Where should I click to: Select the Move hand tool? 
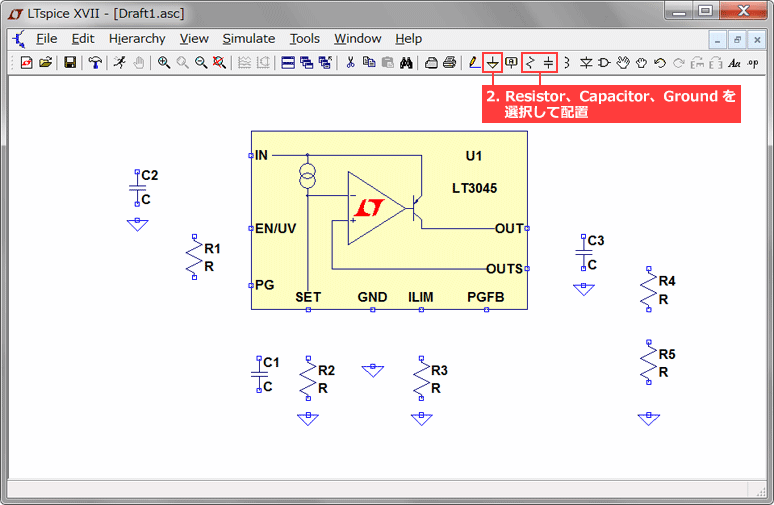[x=623, y=63]
